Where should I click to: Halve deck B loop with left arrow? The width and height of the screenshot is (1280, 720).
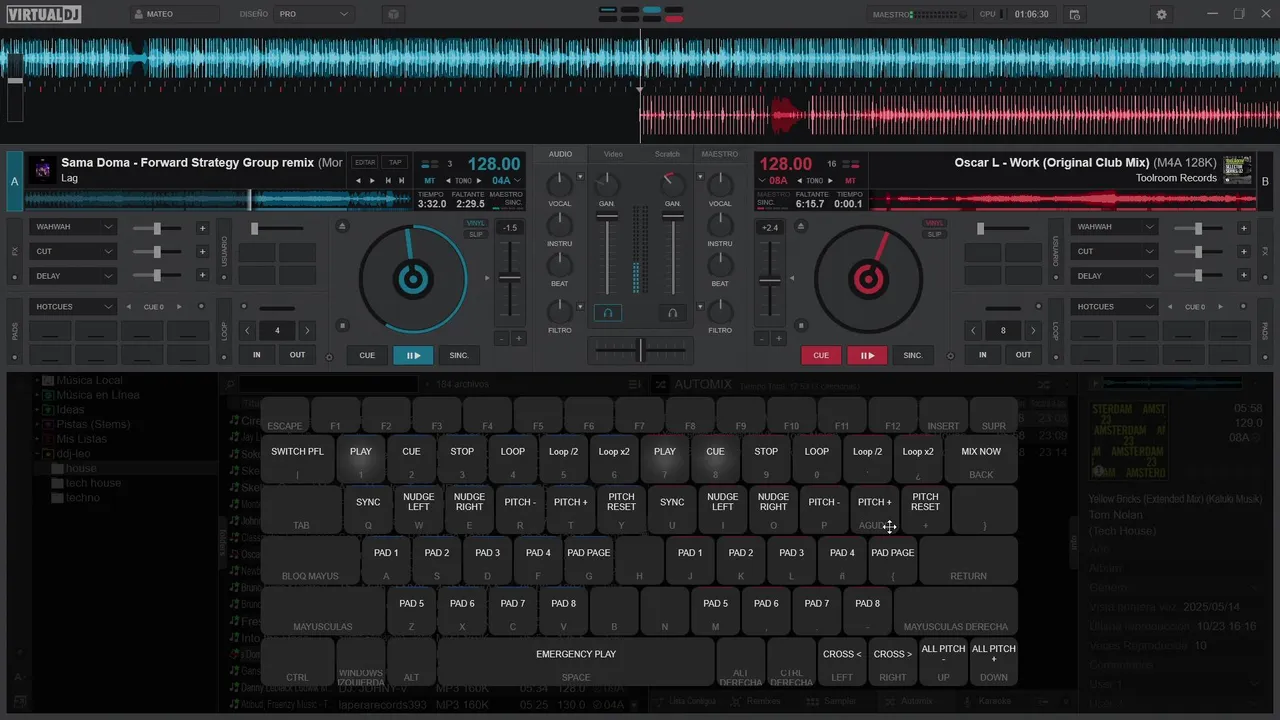(x=974, y=330)
